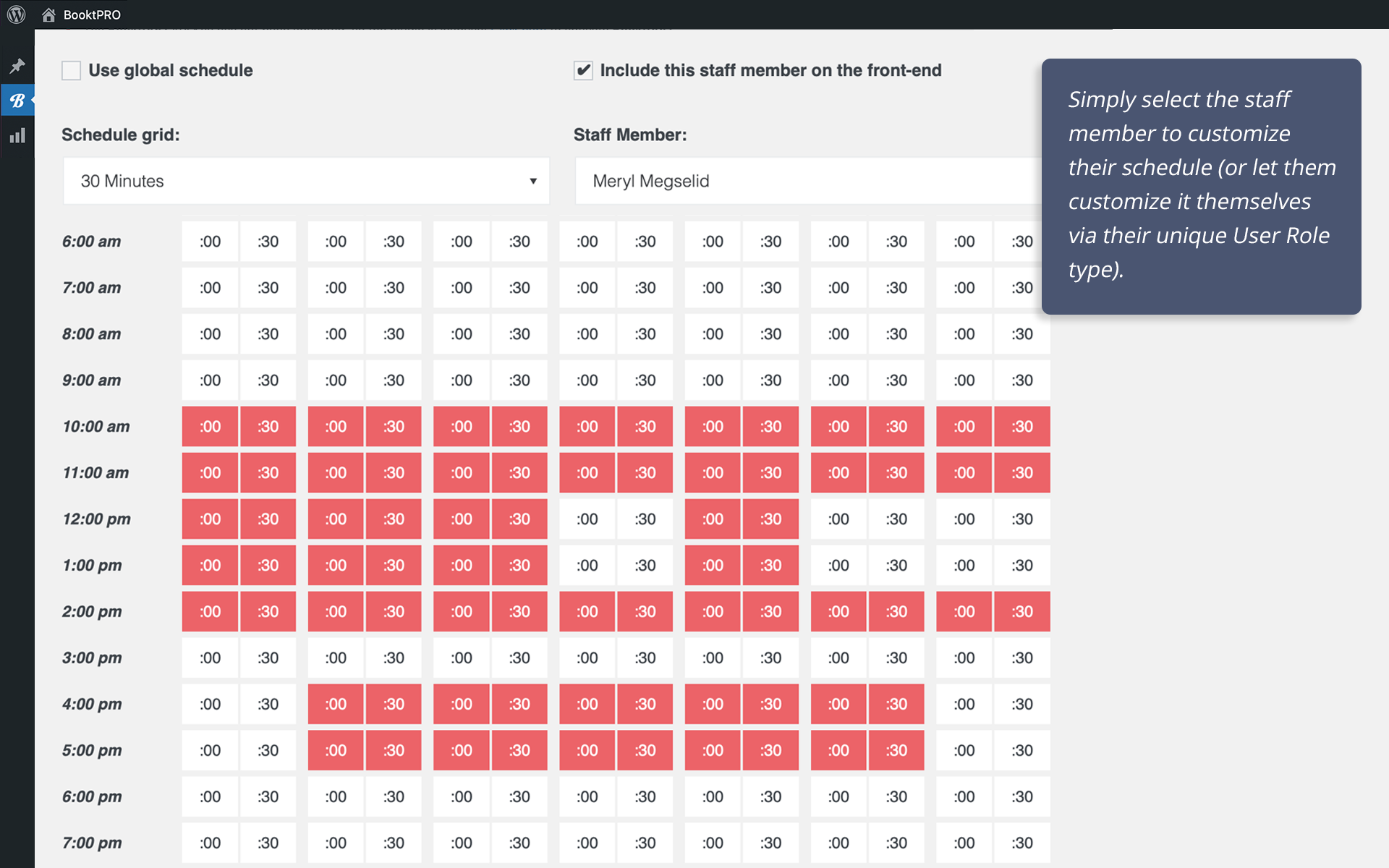Click the WordPress logo icon

coord(16,14)
